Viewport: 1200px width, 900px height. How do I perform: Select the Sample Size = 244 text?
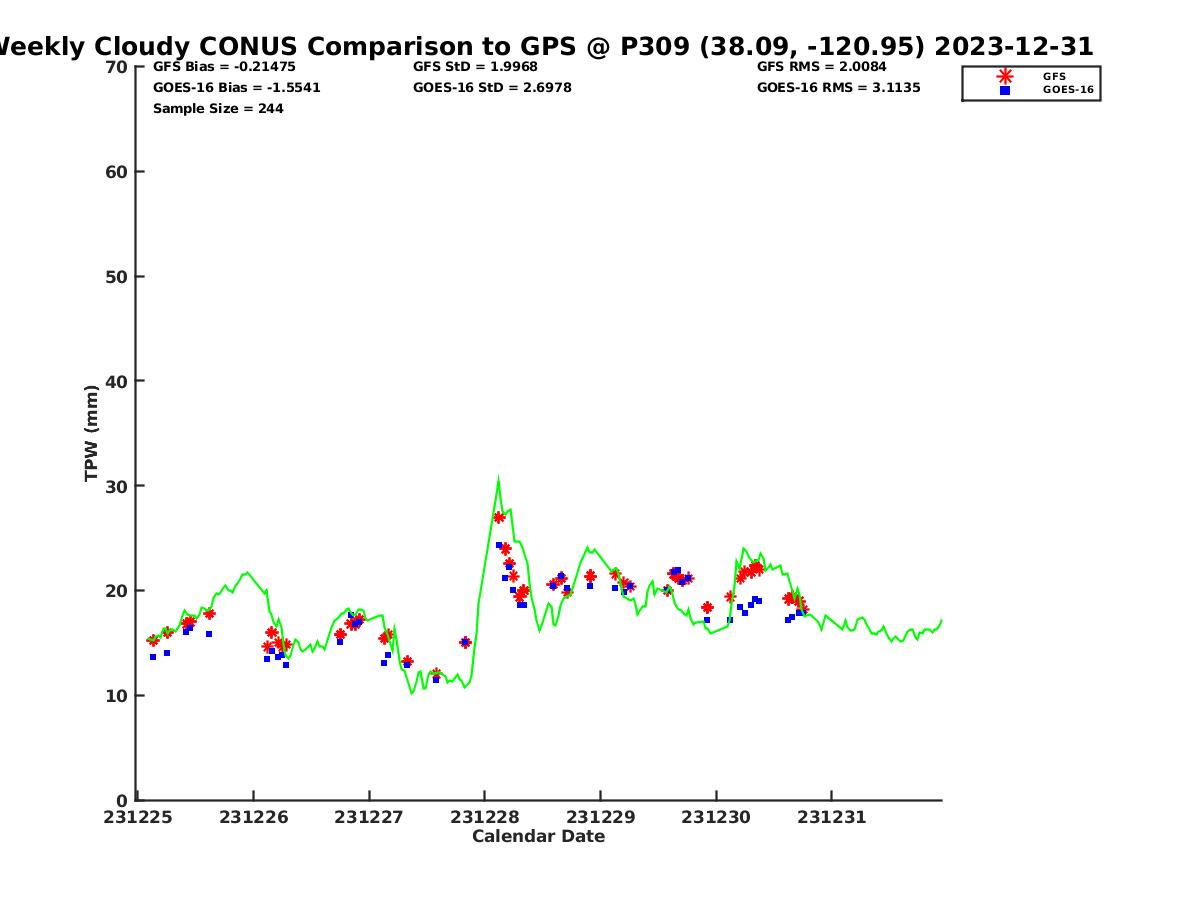[218, 109]
